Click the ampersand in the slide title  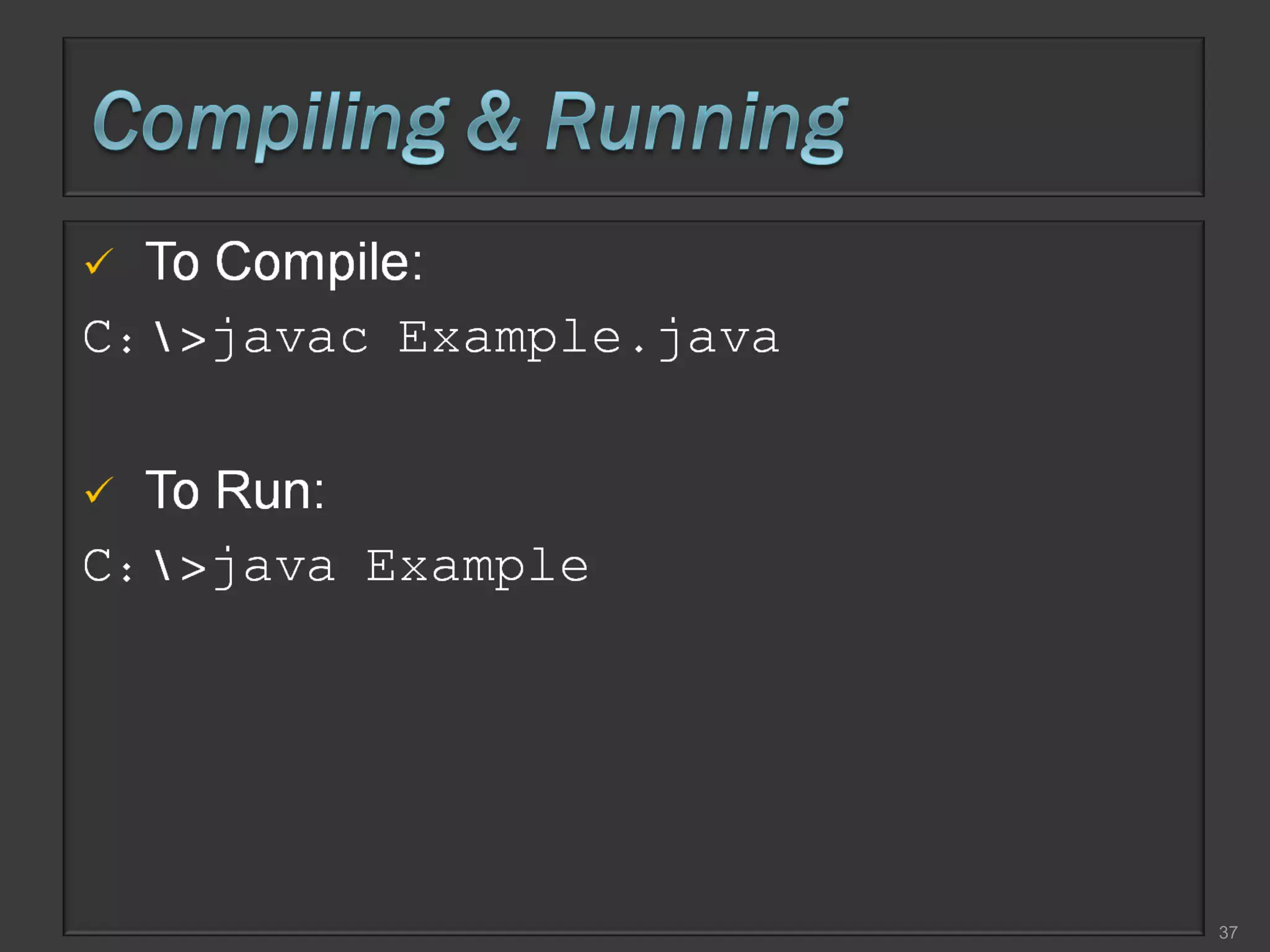[494, 122]
